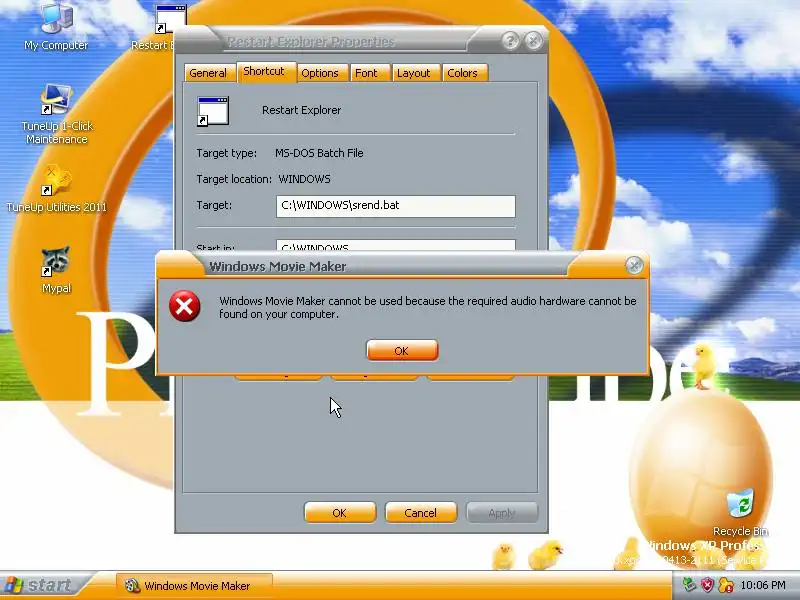The width and height of the screenshot is (800, 600).
Task: Click the Windows Messenger tray icon
Action: pos(726,585)
